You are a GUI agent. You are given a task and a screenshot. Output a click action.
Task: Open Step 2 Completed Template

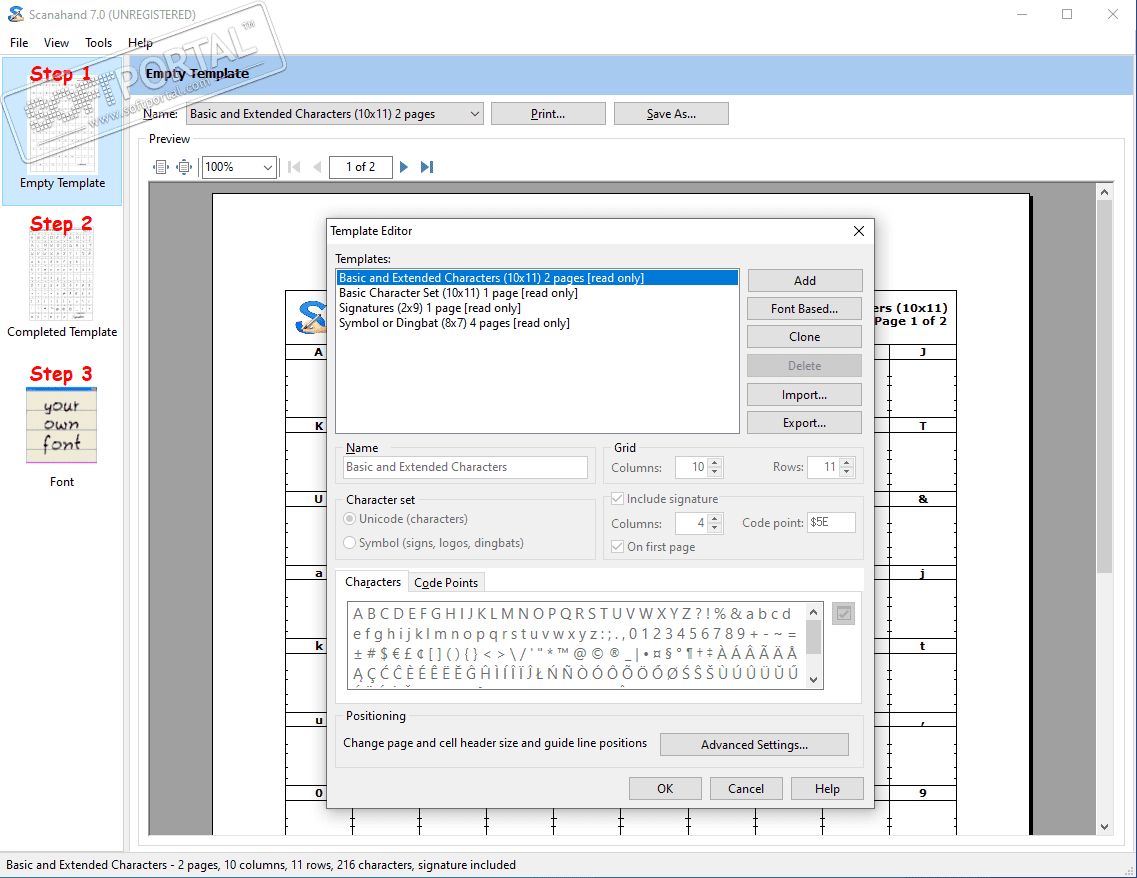(x=62, y=277)
